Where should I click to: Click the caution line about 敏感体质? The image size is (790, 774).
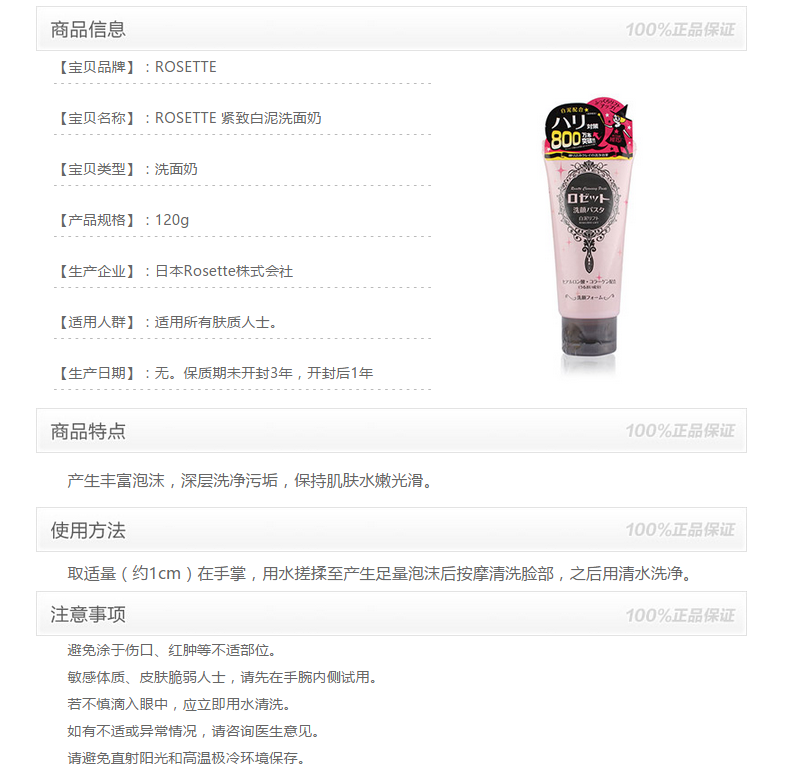[x=222, y=677]
